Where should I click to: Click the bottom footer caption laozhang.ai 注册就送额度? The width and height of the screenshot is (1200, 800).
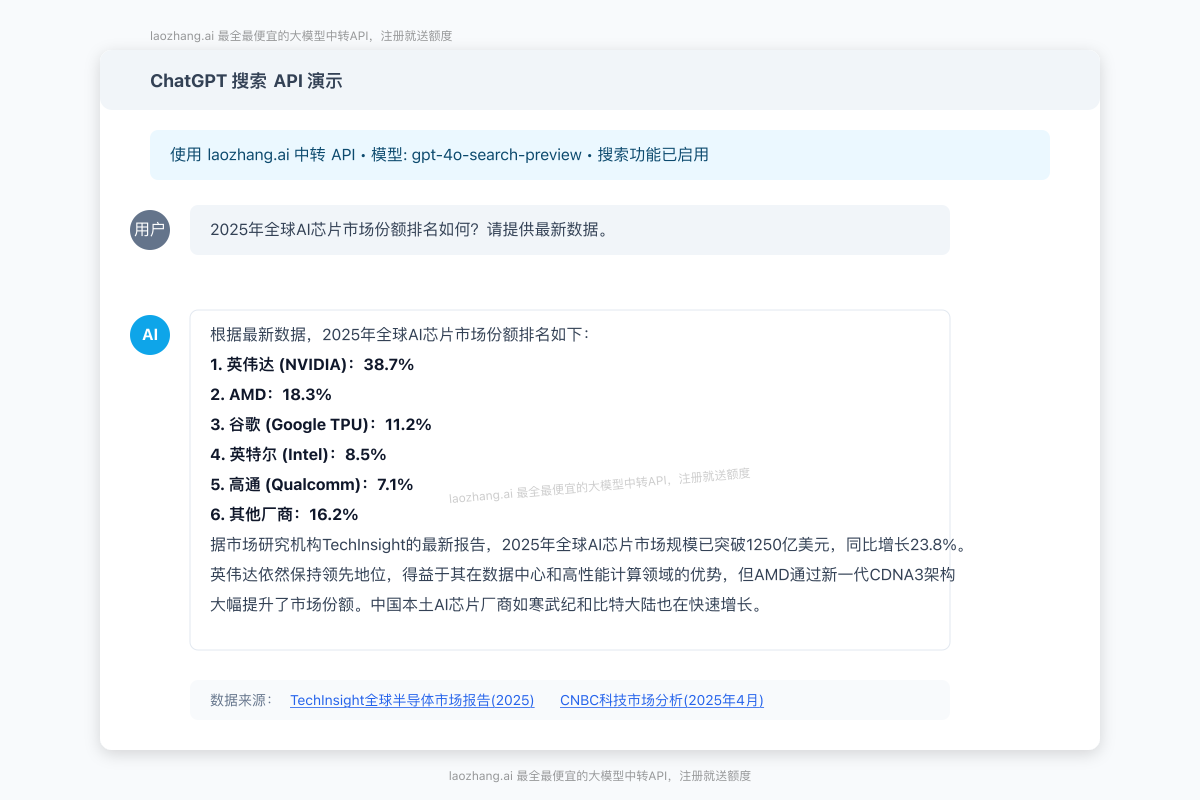pos(600,776)
